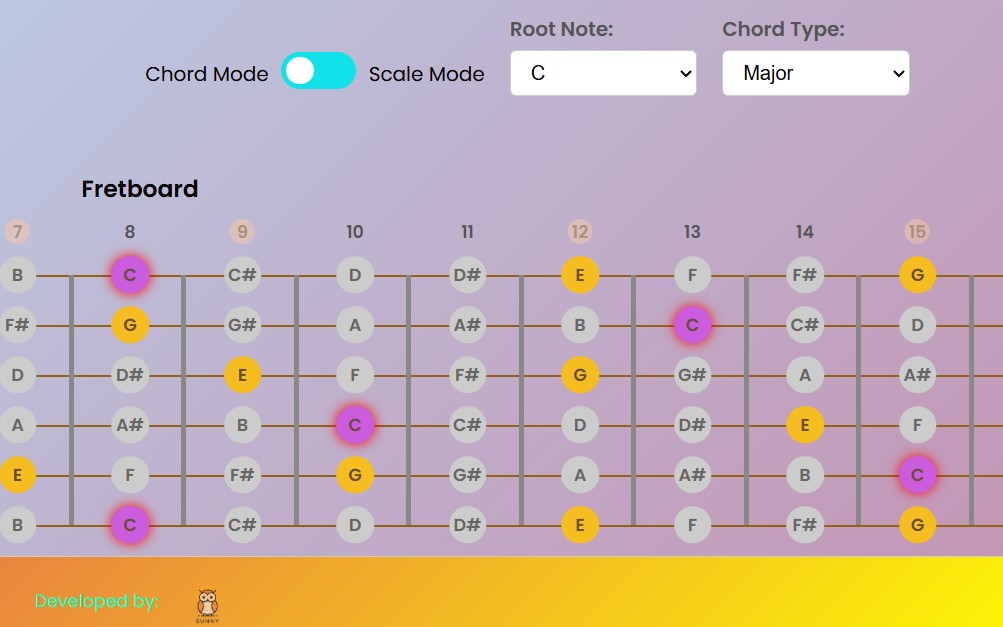Click the Sunny owl logo

click(207, 604)
